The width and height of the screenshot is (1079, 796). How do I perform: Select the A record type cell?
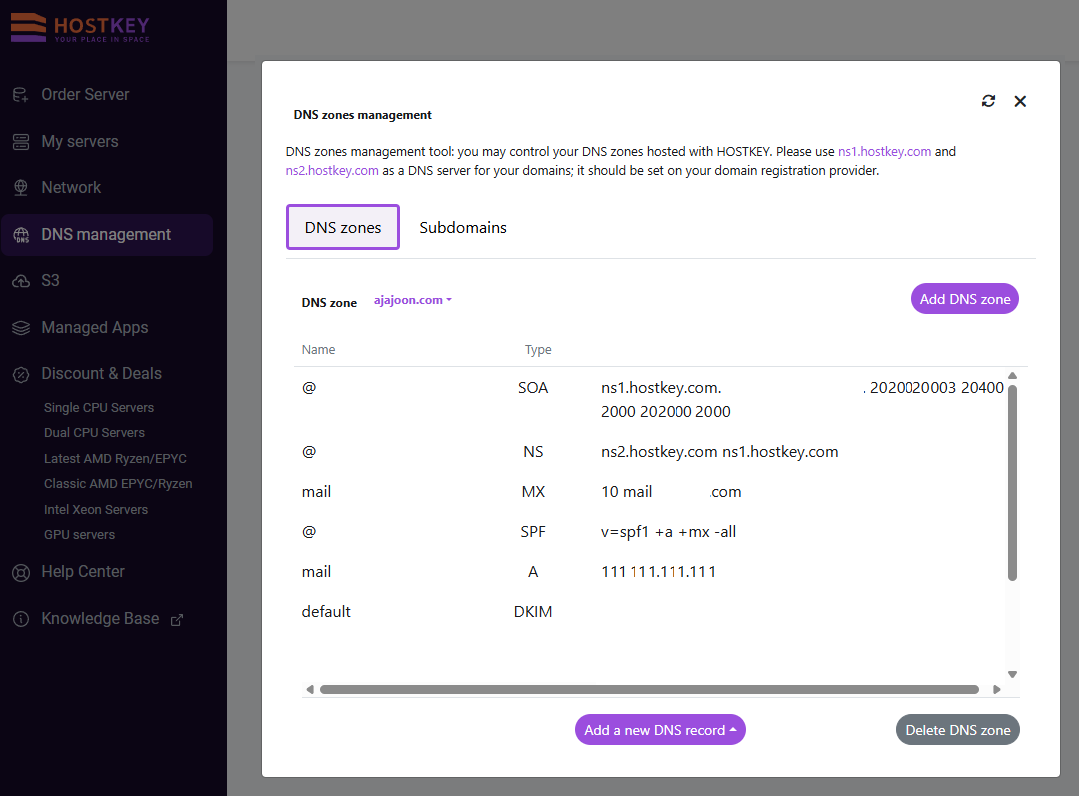point(533,572)
